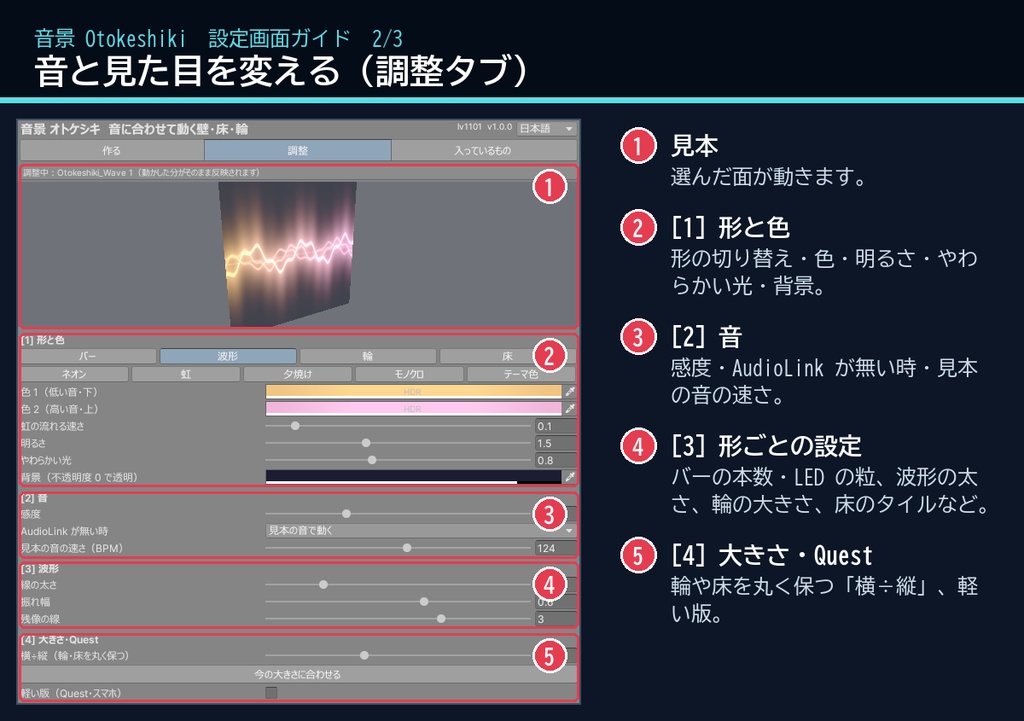1024x721 pixels.
Task: Choose the 波形 shape button
Action: tap(228, 356)
